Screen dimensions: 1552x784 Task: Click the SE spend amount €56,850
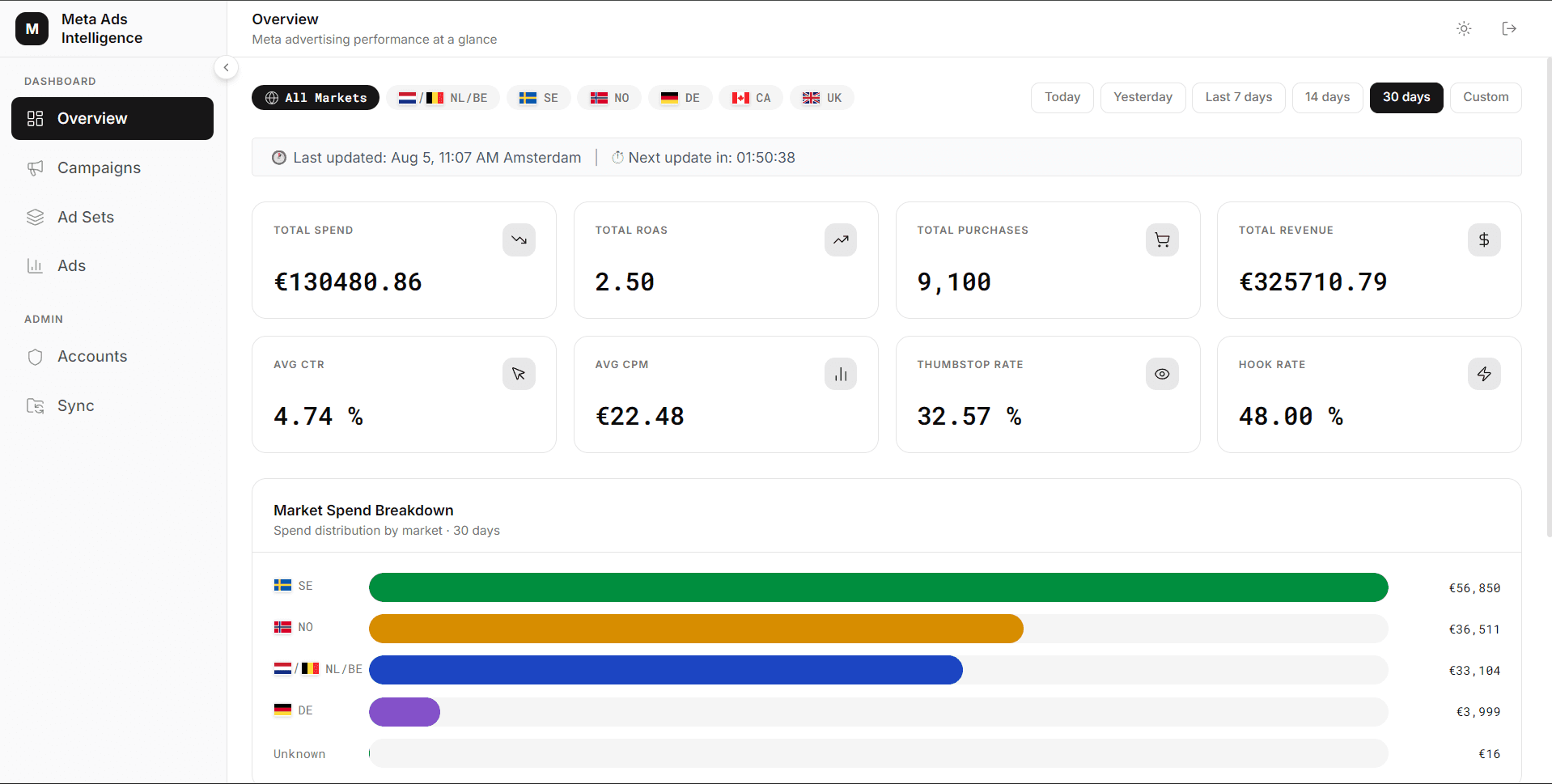click(x=1474, y=588)
